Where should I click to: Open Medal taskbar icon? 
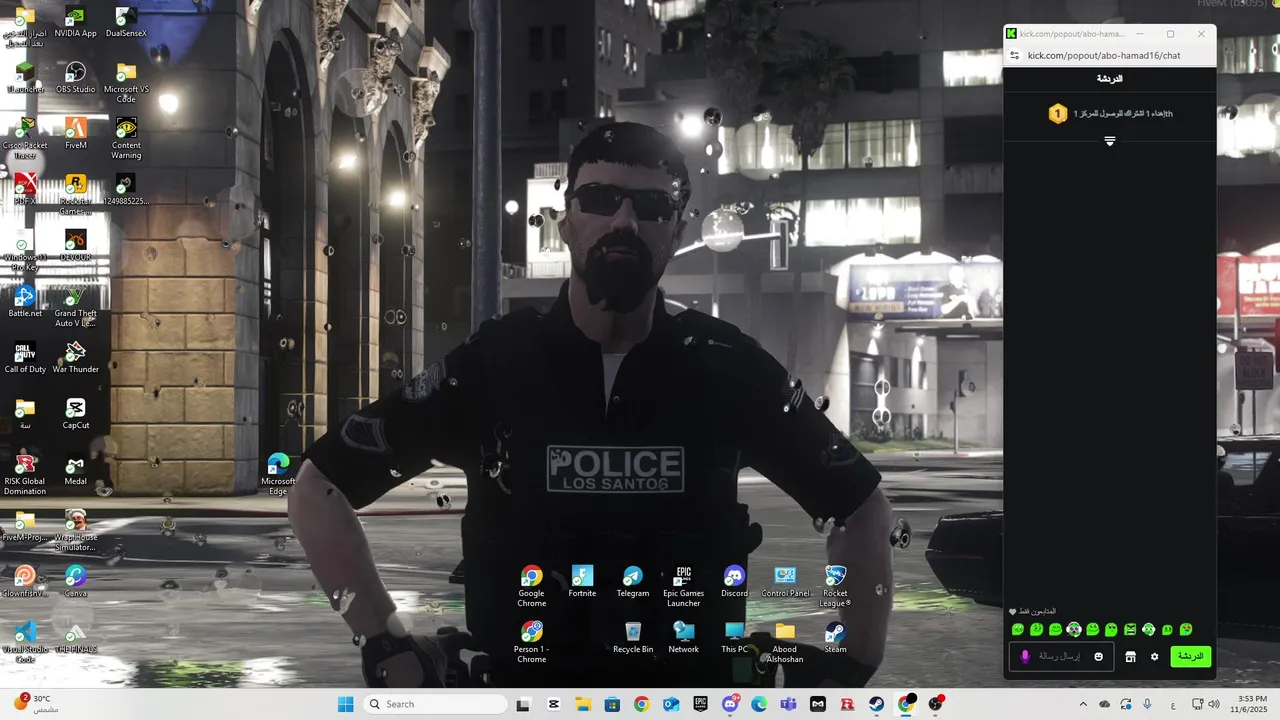818,704
